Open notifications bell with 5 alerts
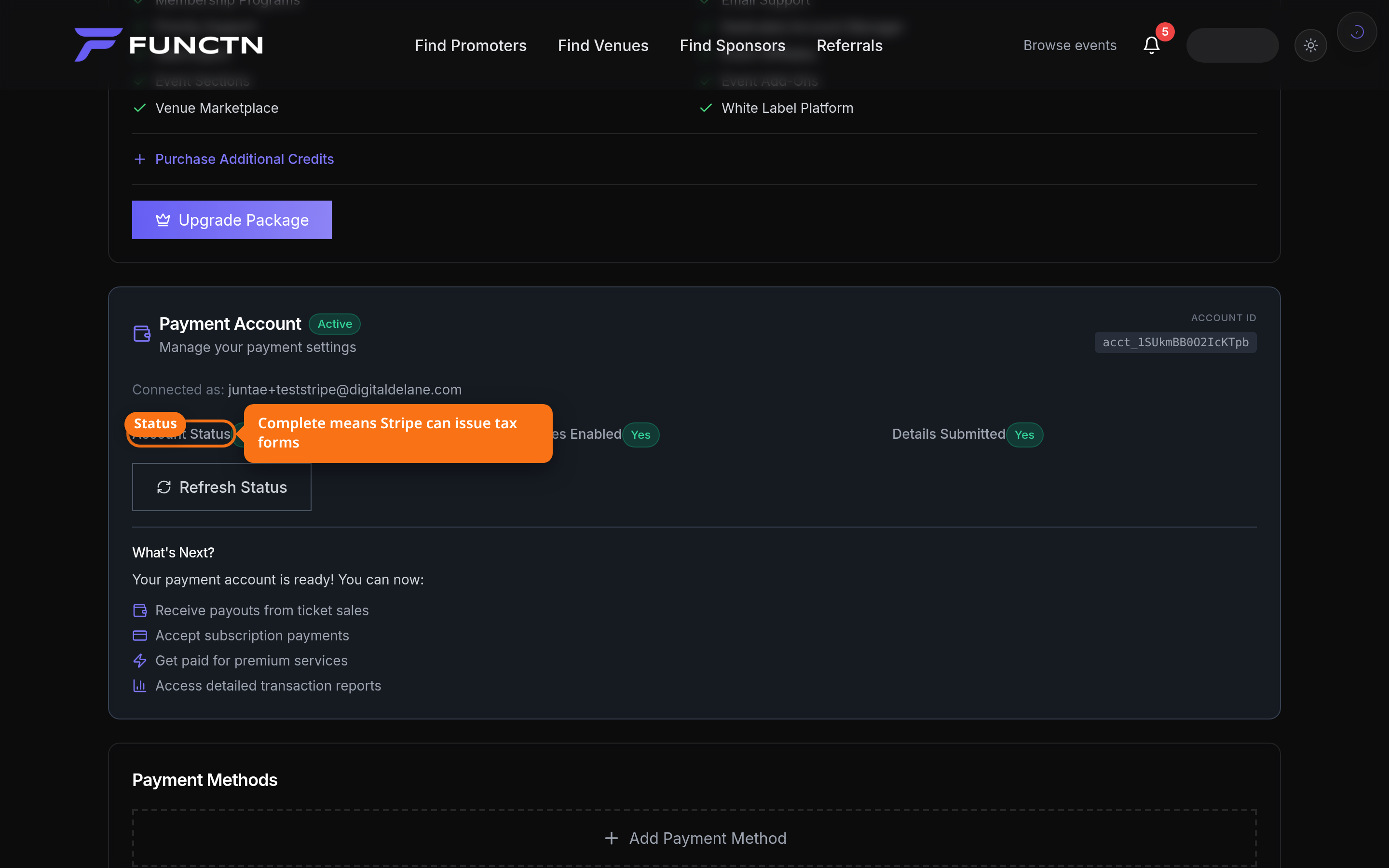1389x868 pixels. (x=1151, y=45)
